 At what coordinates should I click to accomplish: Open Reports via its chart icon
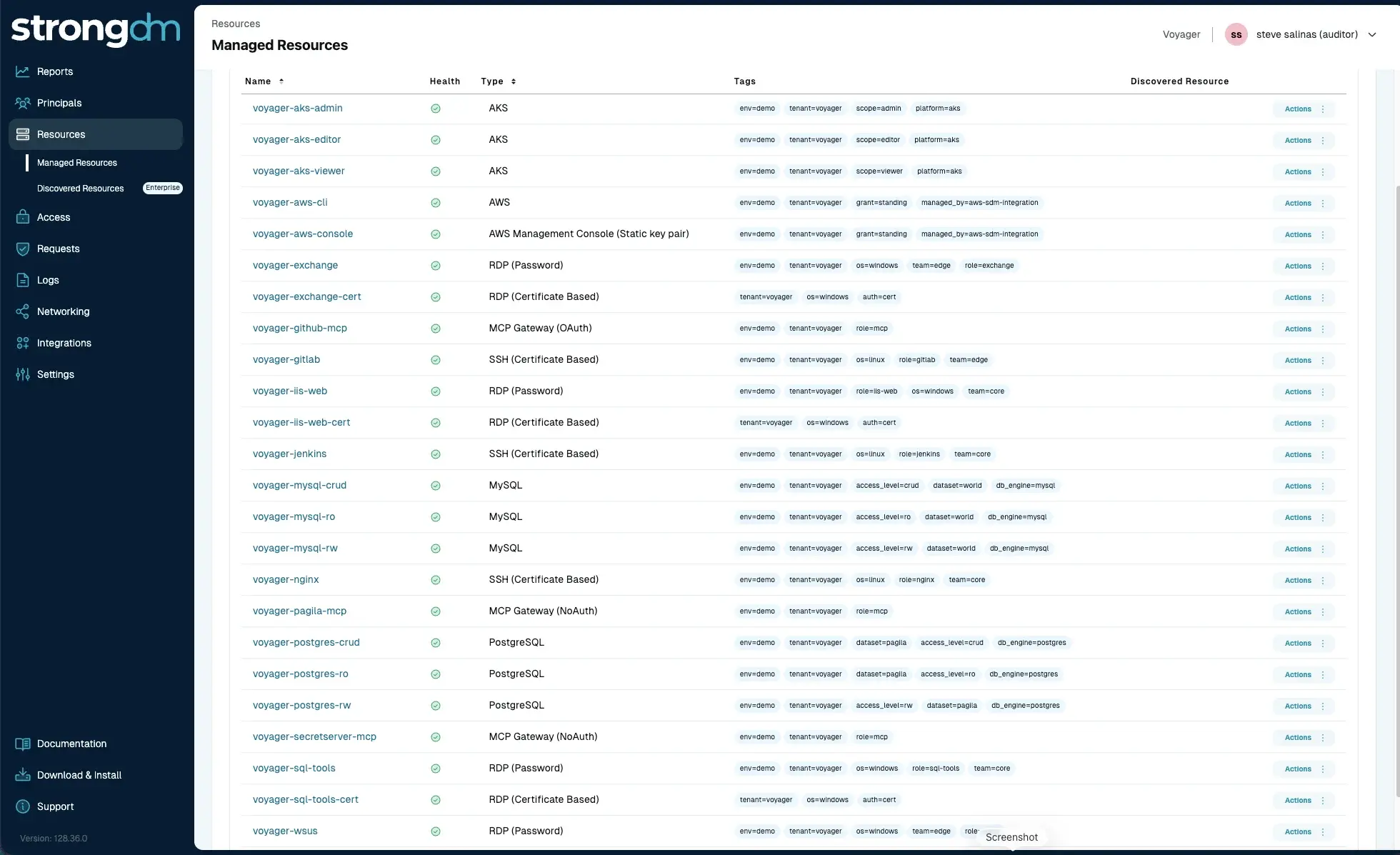[x=23, y=71]
